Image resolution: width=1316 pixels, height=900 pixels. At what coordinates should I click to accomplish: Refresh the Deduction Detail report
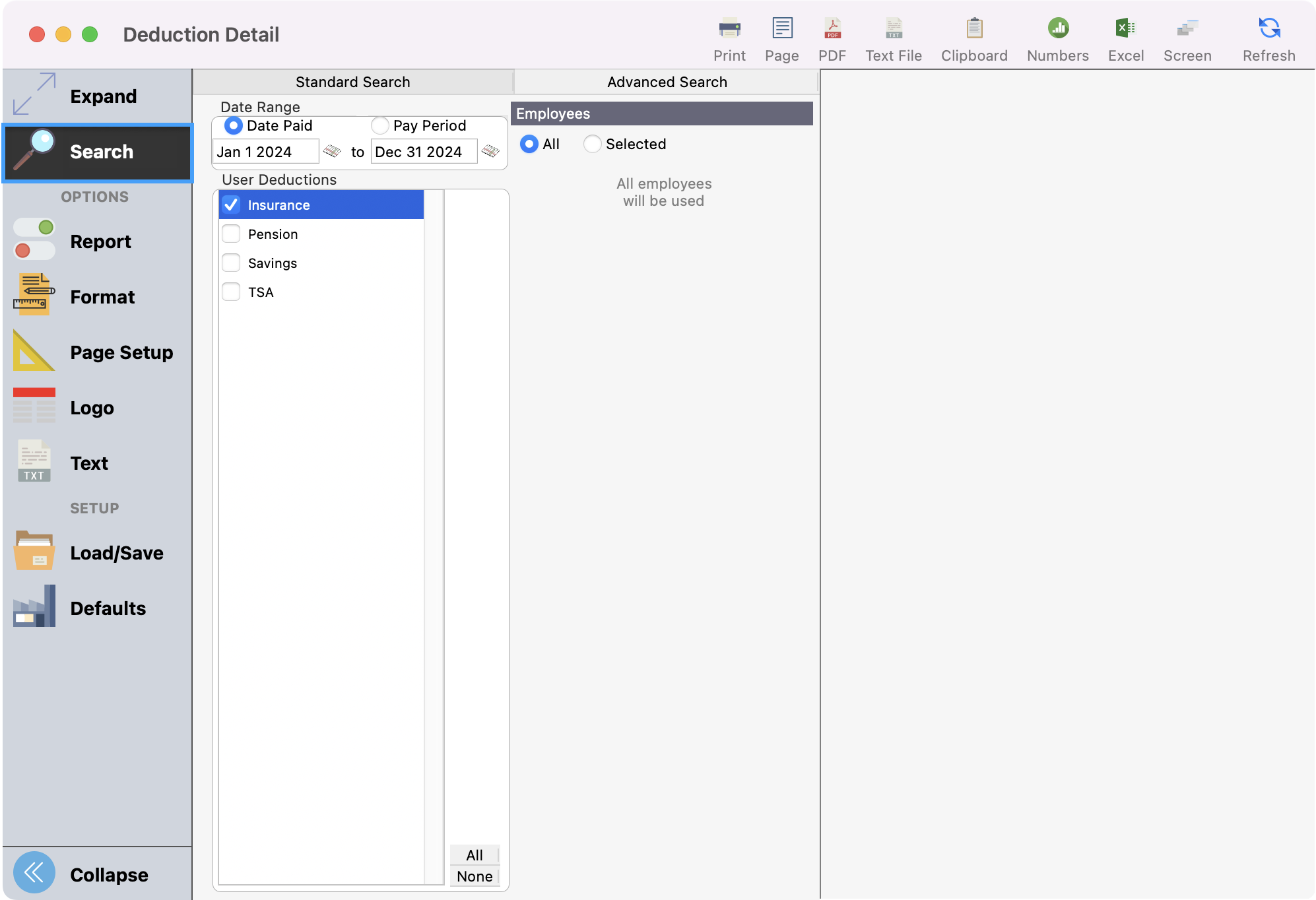pos(1267,36)
